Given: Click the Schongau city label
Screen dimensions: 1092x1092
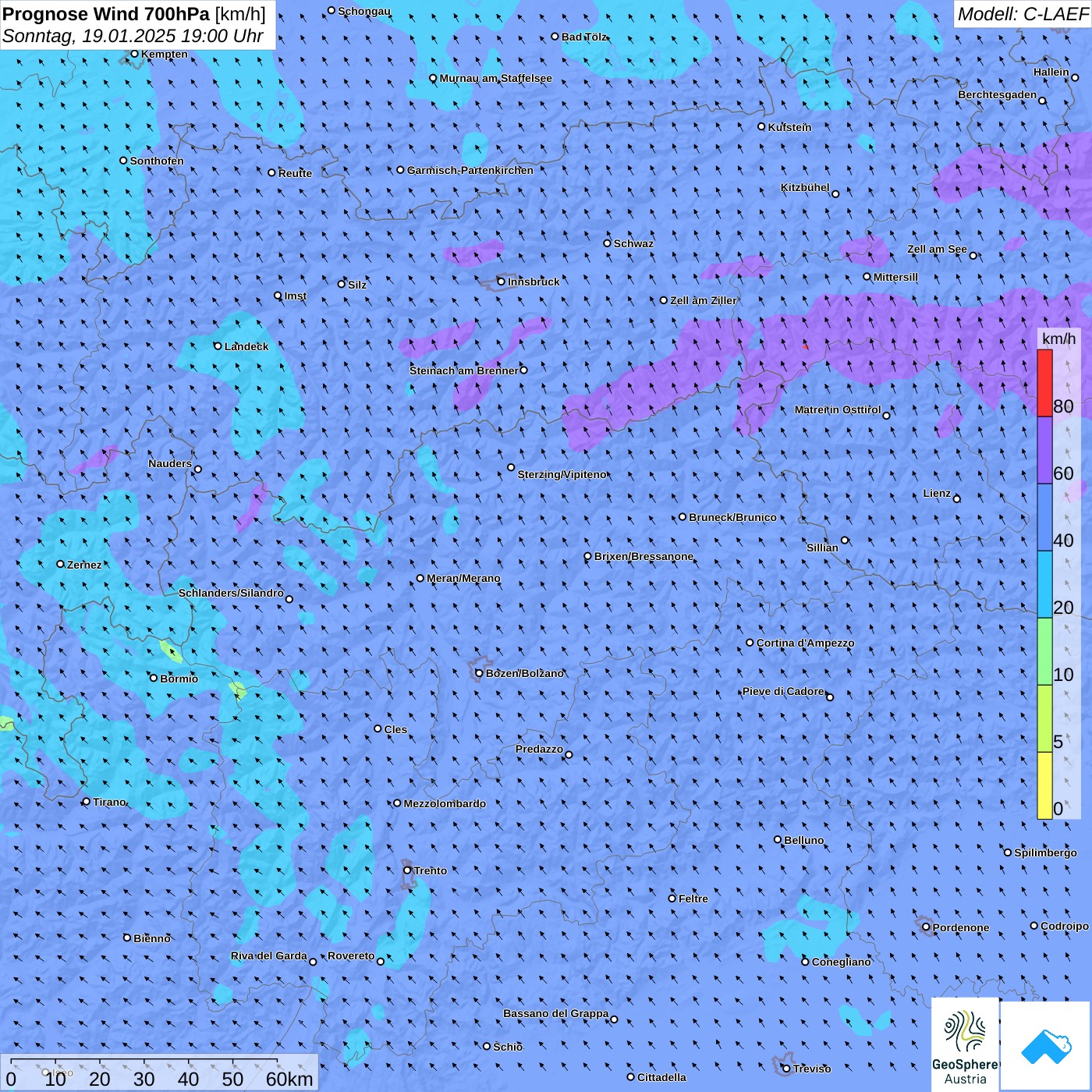Looking at the screenshot, I should pos(364,11).
